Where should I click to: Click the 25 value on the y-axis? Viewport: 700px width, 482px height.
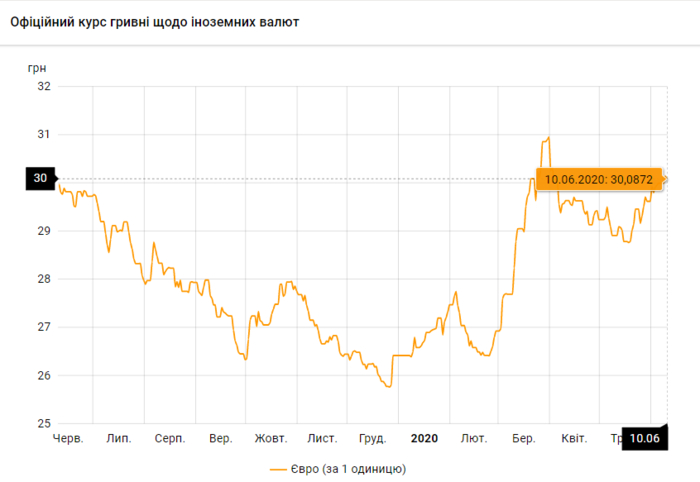coord(44,423)
